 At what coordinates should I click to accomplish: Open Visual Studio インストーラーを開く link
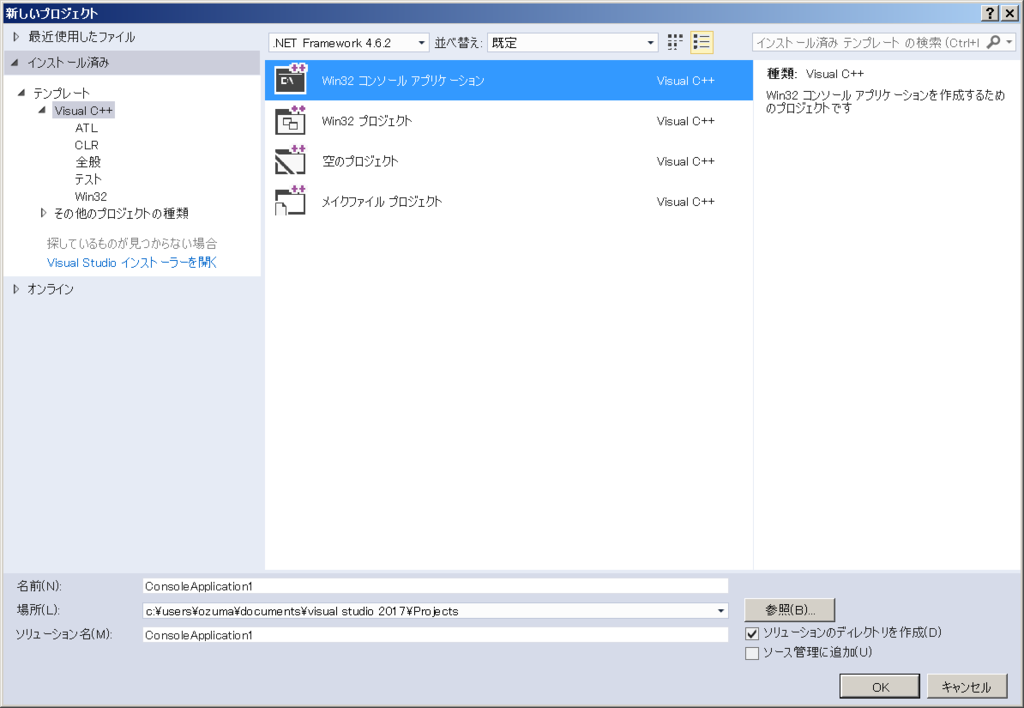(x=132, y=263)
